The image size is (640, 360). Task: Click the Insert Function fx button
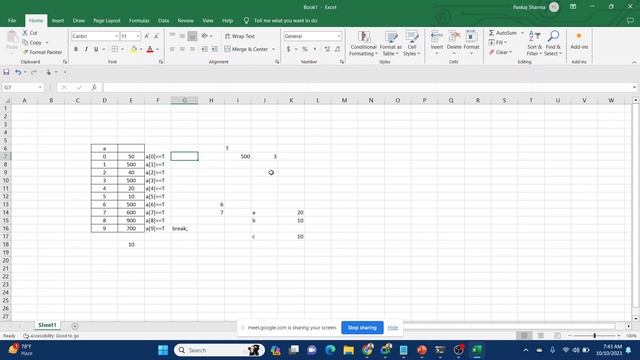pos(94,87)
